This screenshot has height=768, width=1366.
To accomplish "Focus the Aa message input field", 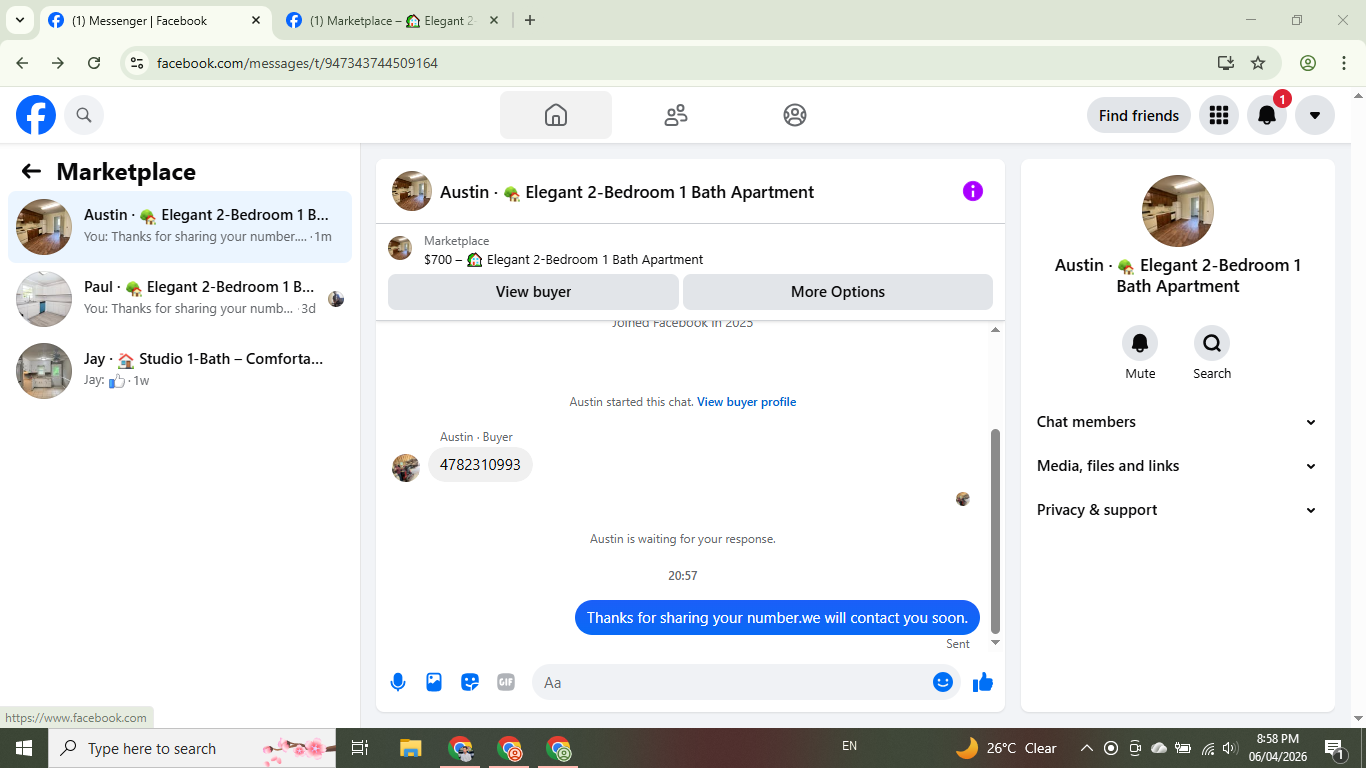I will (732, 682).
